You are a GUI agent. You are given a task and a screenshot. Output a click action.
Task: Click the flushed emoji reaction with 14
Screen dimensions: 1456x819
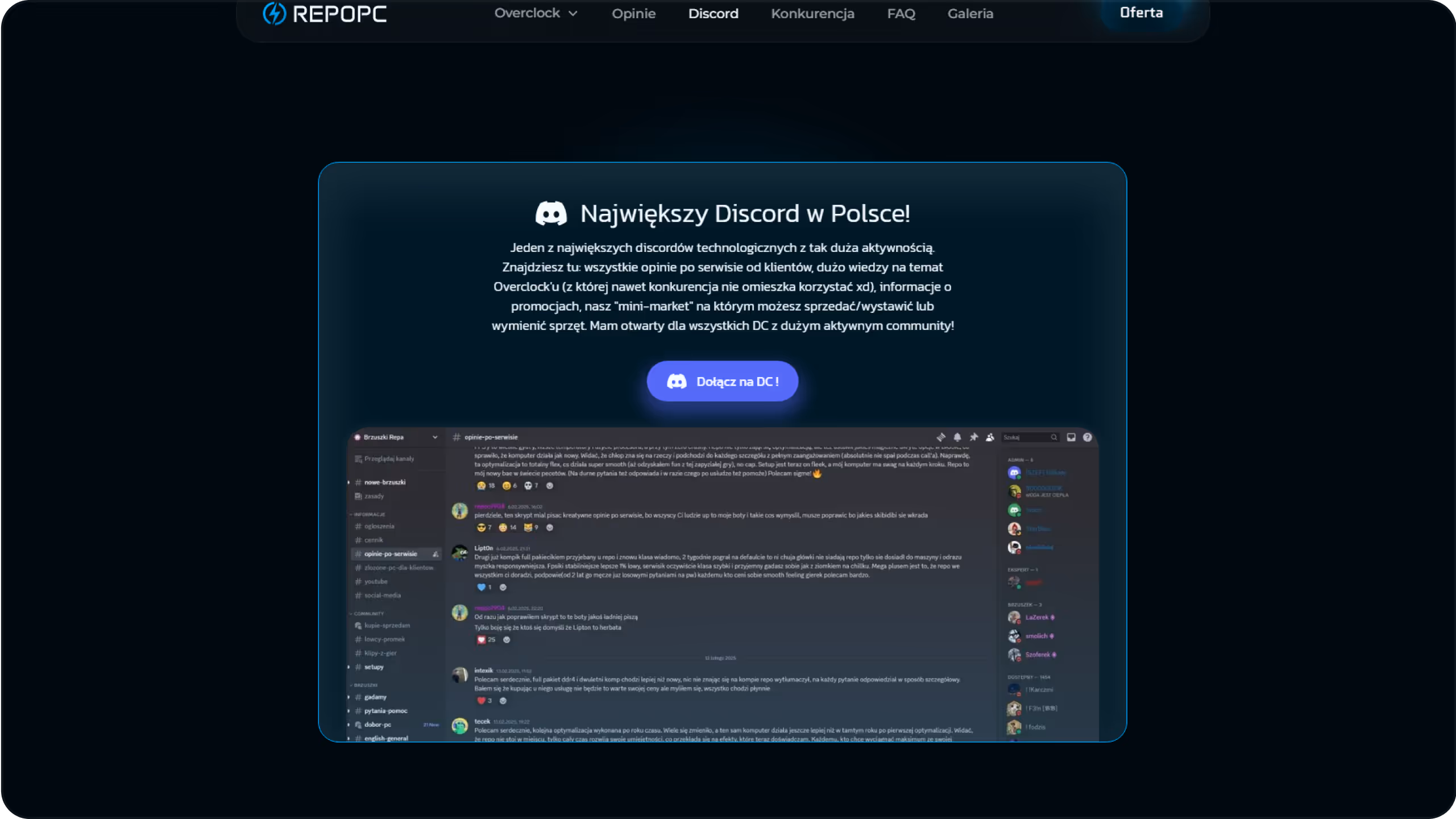coord(508,527)
